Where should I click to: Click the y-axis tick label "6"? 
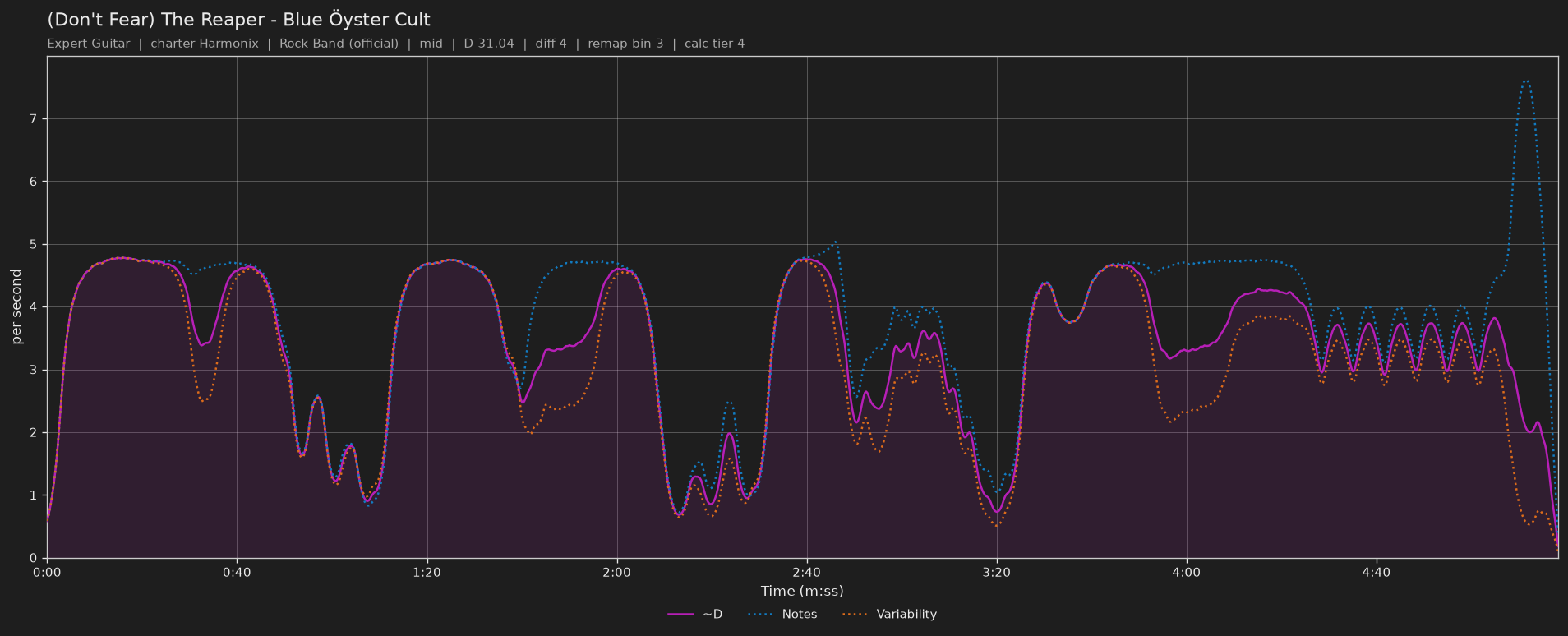[33, 182]
